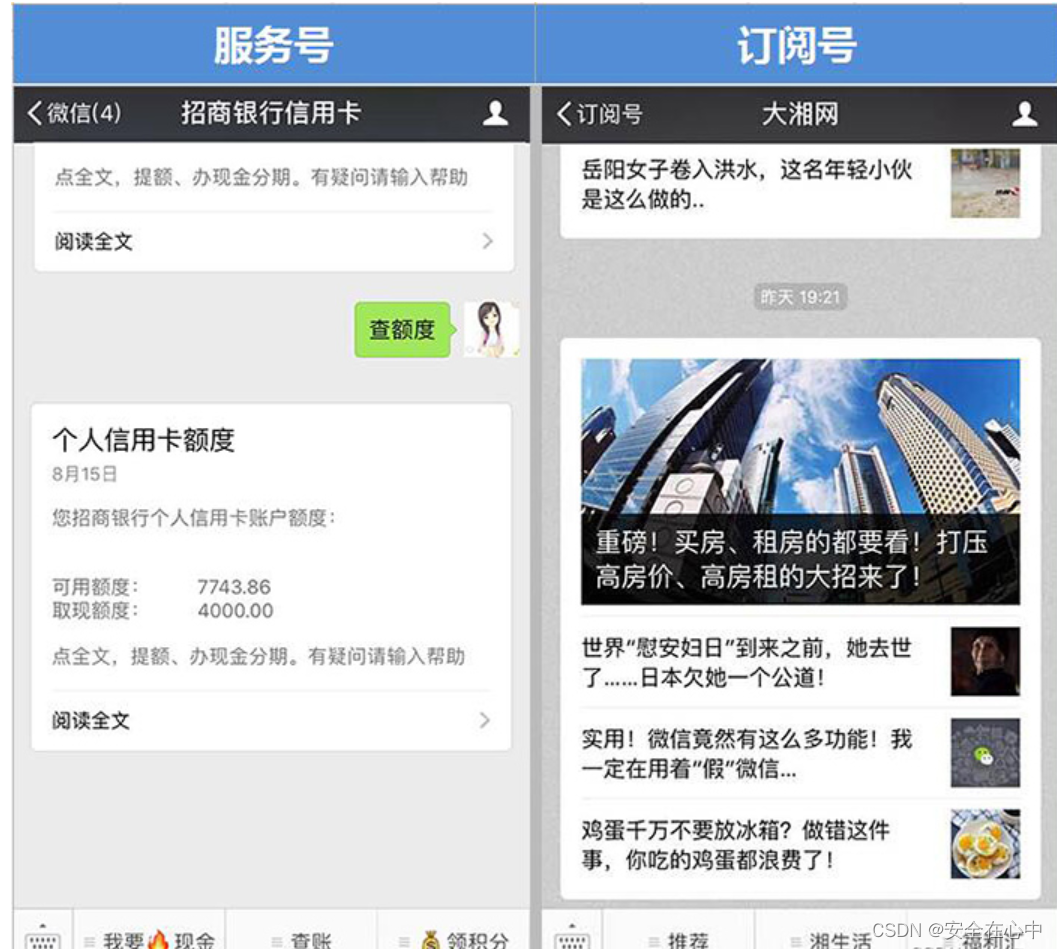Image resolution: width=1057 pixels, height=949 pixels.
Task: Open article 实用！微信竟然有这么多功能
Action: [x=747, y=754]
